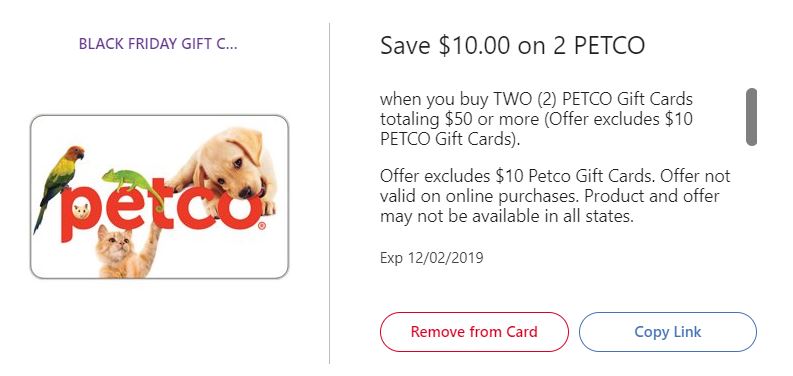Click the hamster inside the letter p
Viewport: 793px width, 376px height.
81,209
